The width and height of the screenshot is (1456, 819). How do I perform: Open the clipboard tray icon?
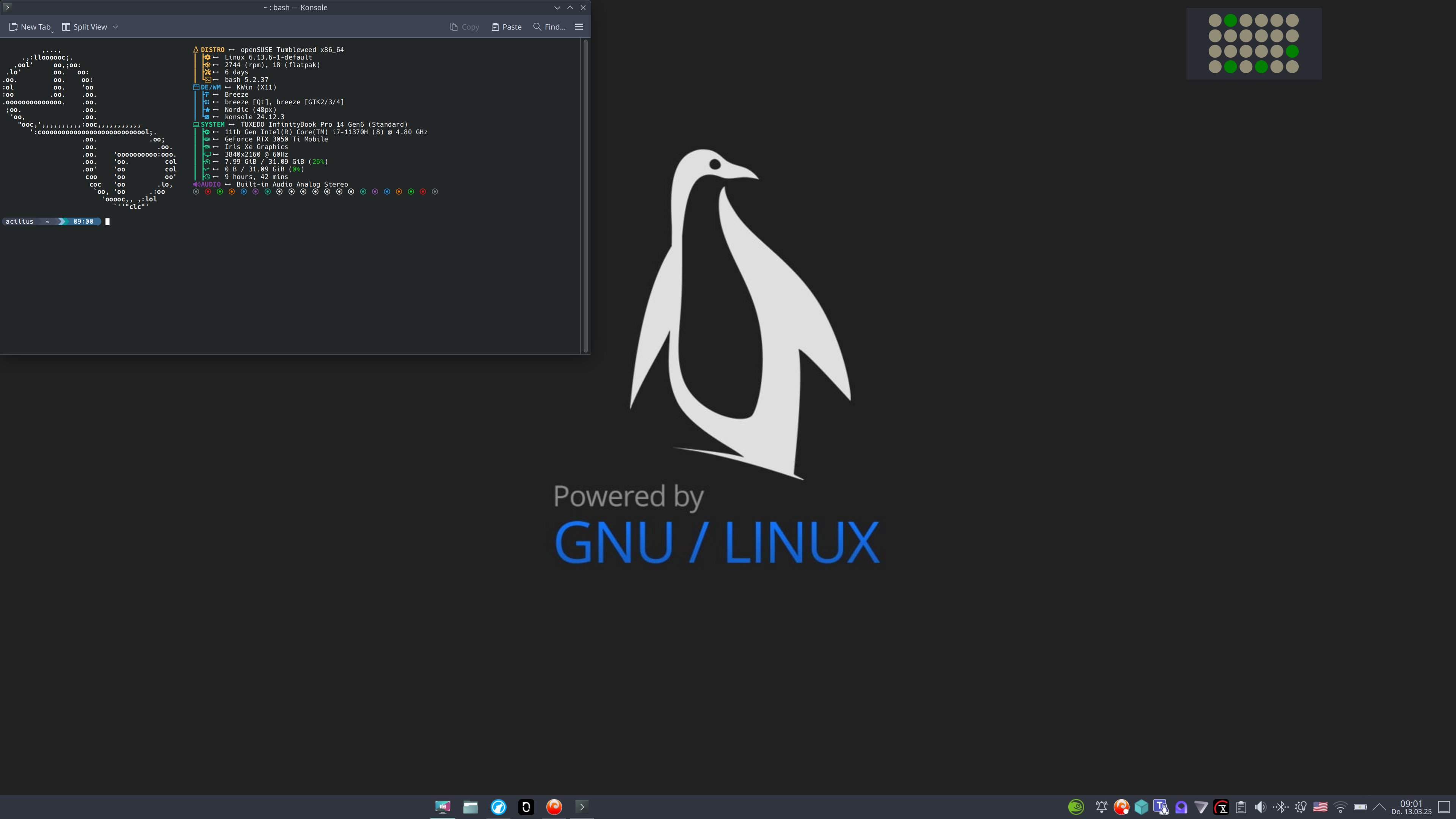pos(1241,806)
